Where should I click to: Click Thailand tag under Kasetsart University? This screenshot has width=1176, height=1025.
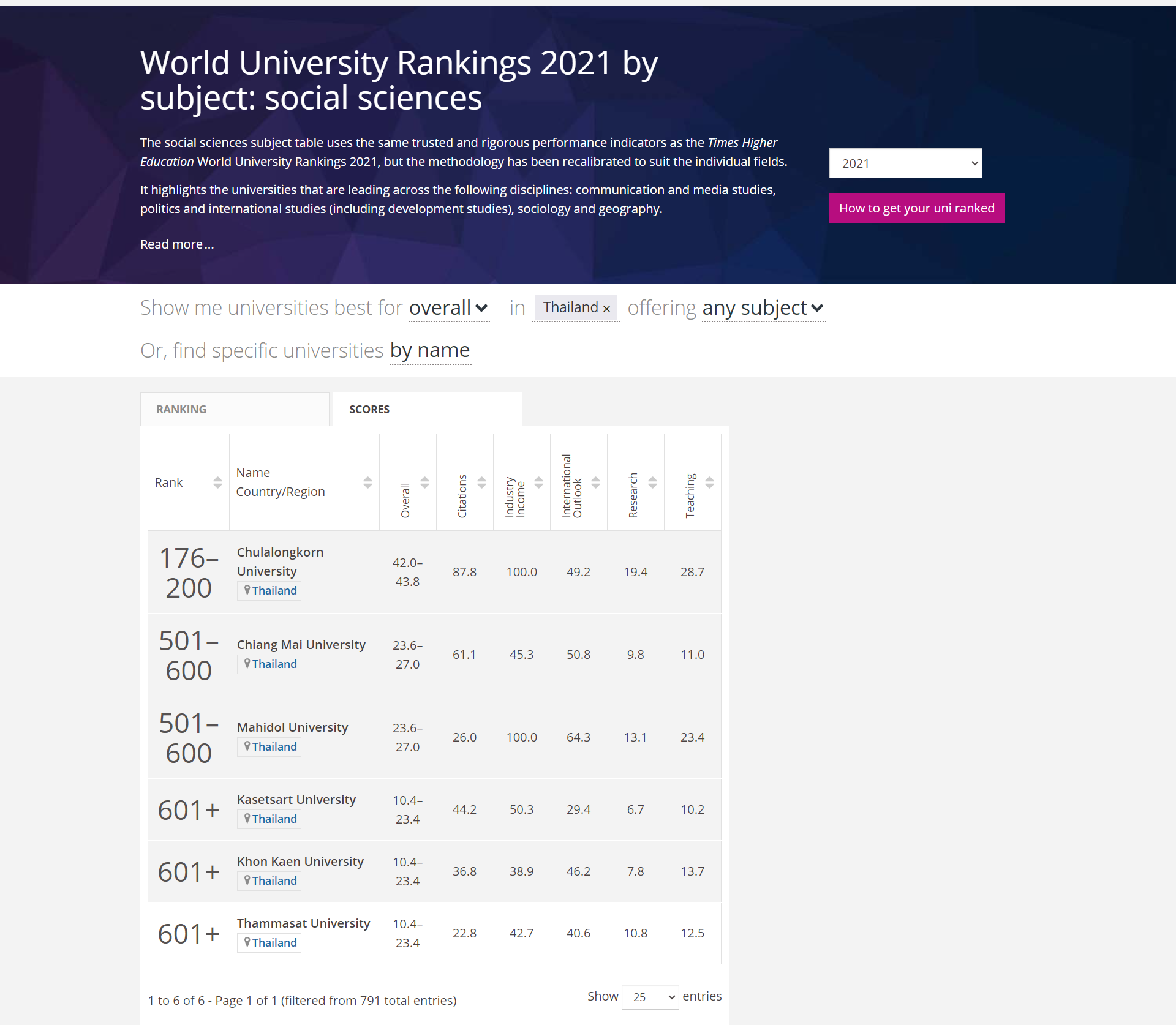269,819
